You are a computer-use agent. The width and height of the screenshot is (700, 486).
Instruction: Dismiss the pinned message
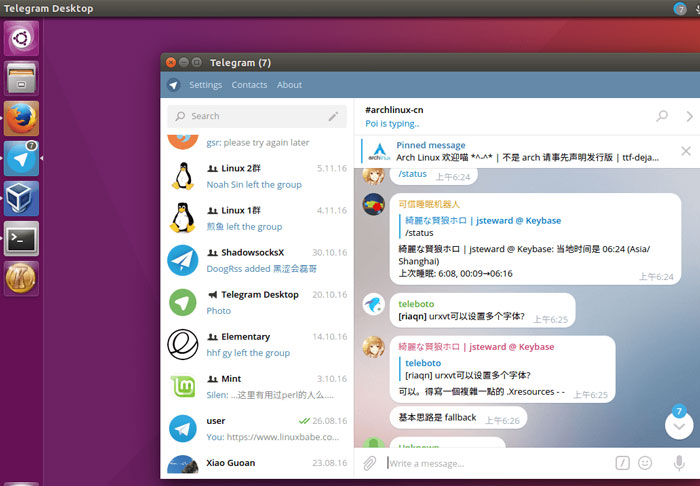(x=686, y=151)
